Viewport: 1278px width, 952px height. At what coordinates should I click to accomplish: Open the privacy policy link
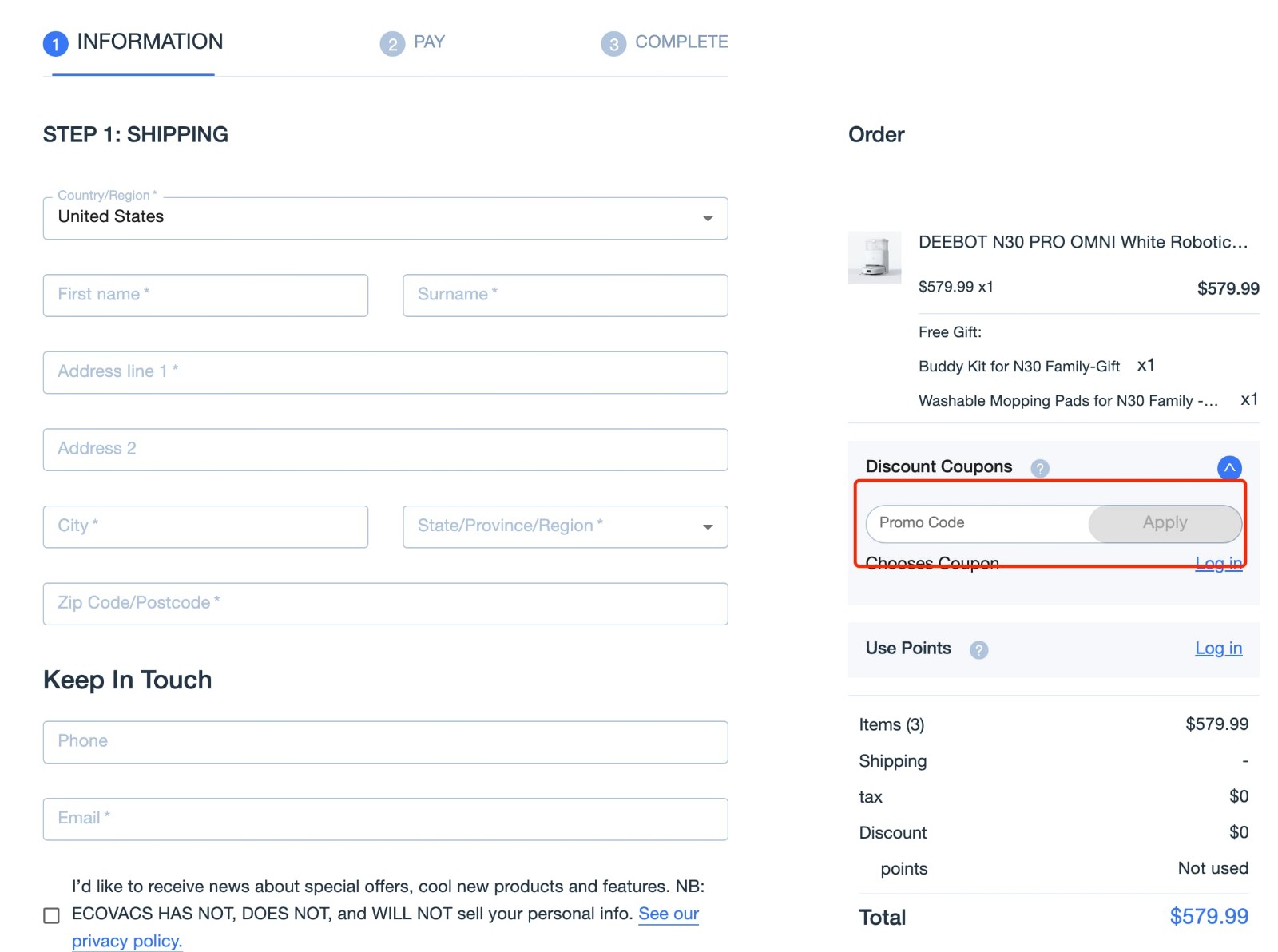pos(126,941)
